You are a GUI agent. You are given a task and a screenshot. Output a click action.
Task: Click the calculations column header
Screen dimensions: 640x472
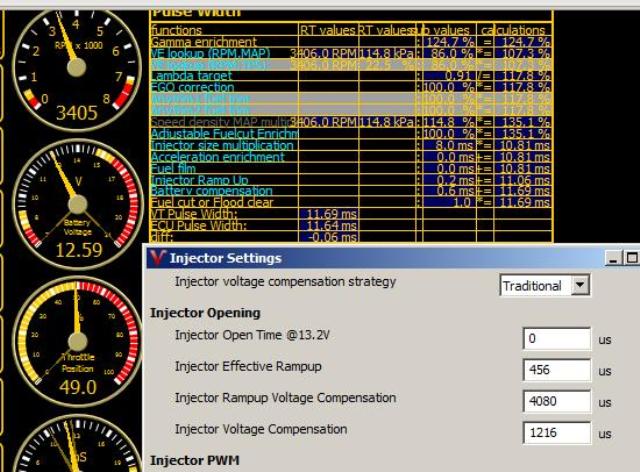coord(513,30)
